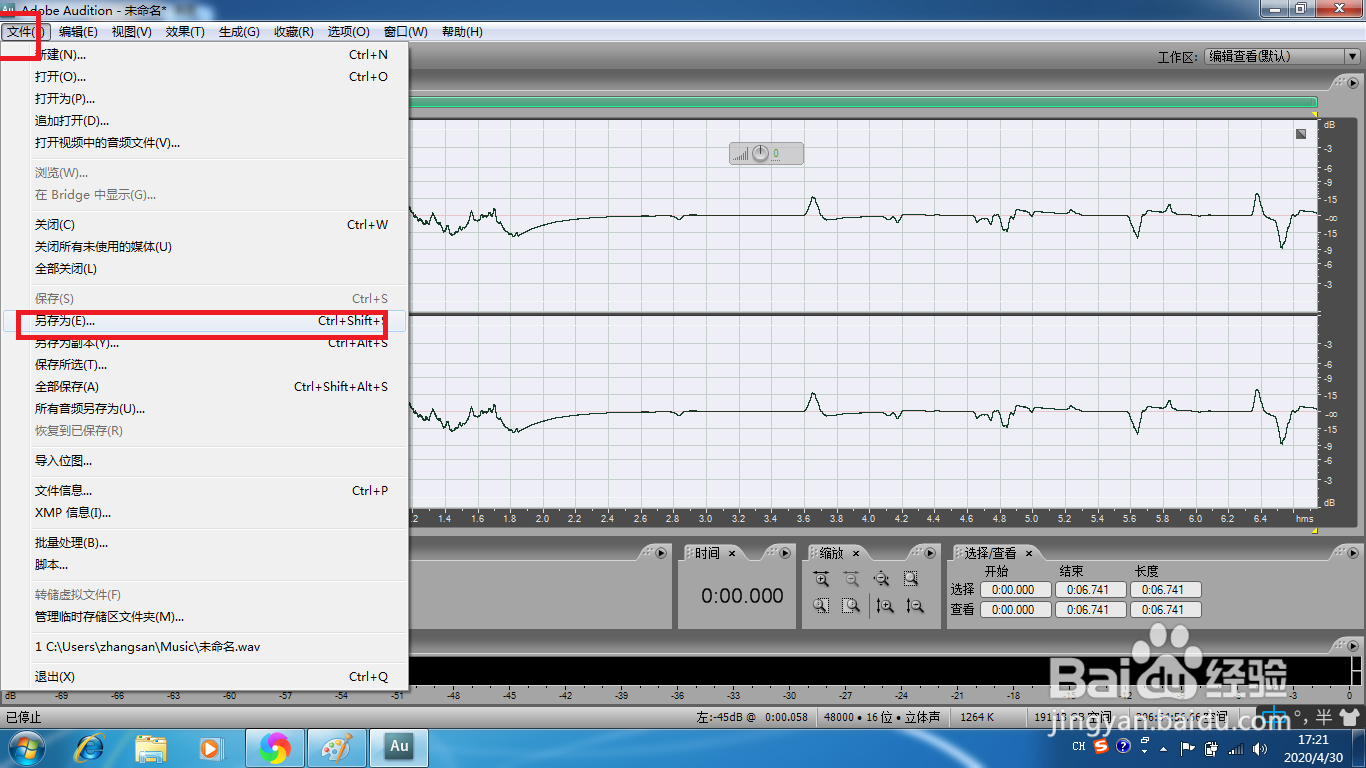The height and width of the screenshot is (768, 1366).
Task: Close the 选择/查看 panel tab
Action: click(1028, 553)
